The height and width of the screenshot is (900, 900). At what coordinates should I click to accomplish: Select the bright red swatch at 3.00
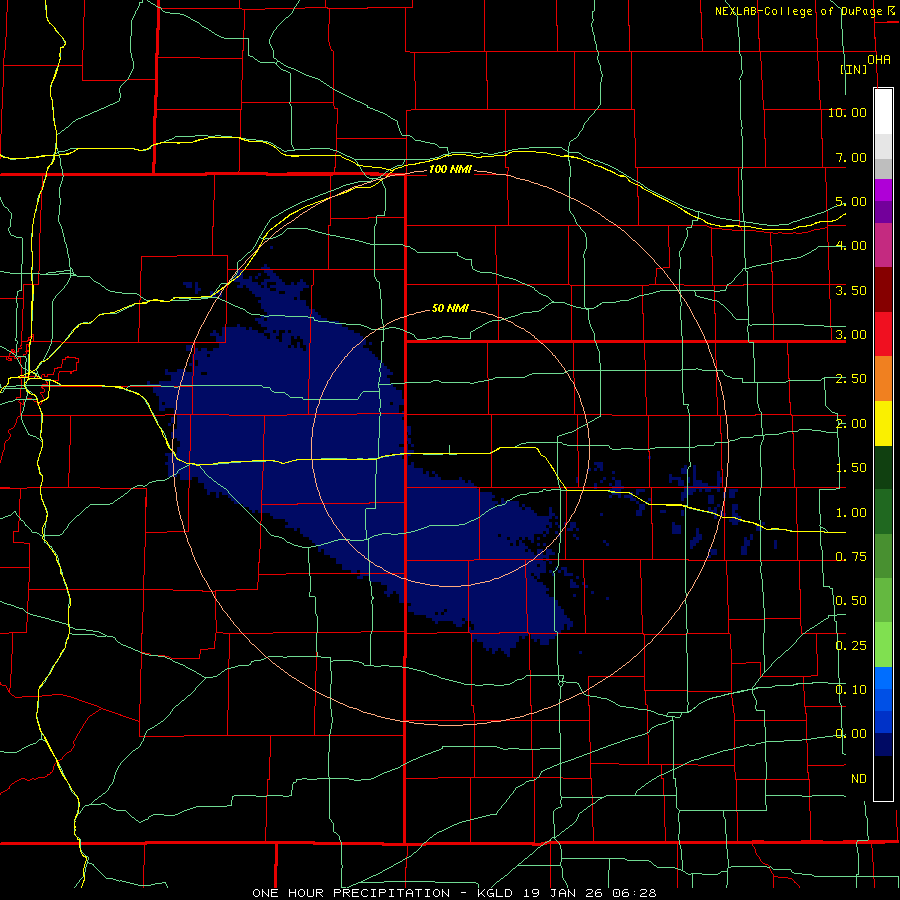point(883,334)
